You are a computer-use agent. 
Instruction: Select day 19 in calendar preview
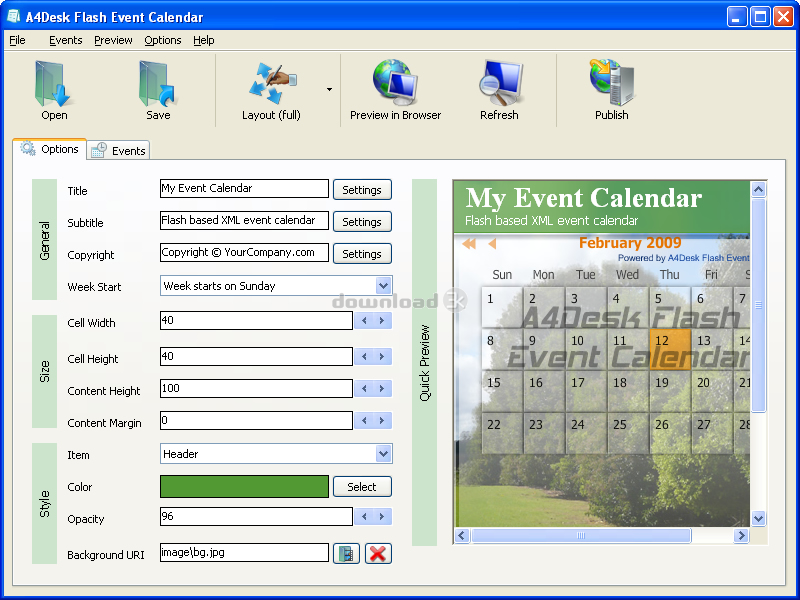[669, 391]
